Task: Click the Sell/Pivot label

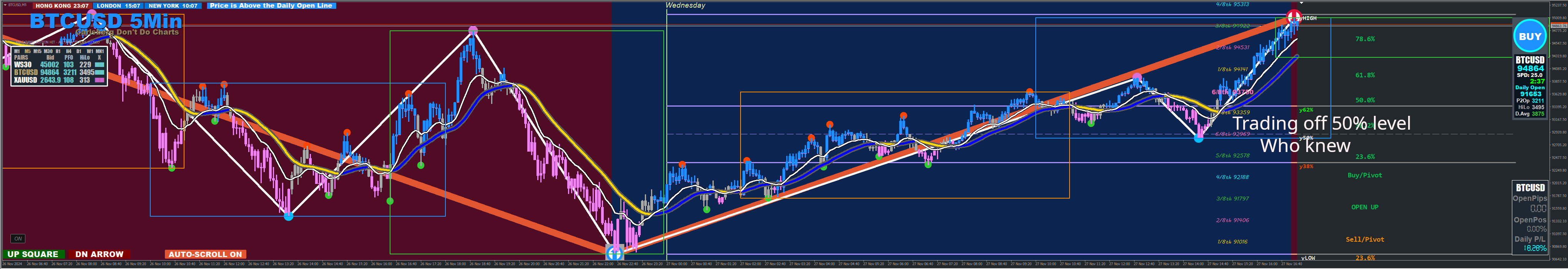Action: click(1365, 240)
